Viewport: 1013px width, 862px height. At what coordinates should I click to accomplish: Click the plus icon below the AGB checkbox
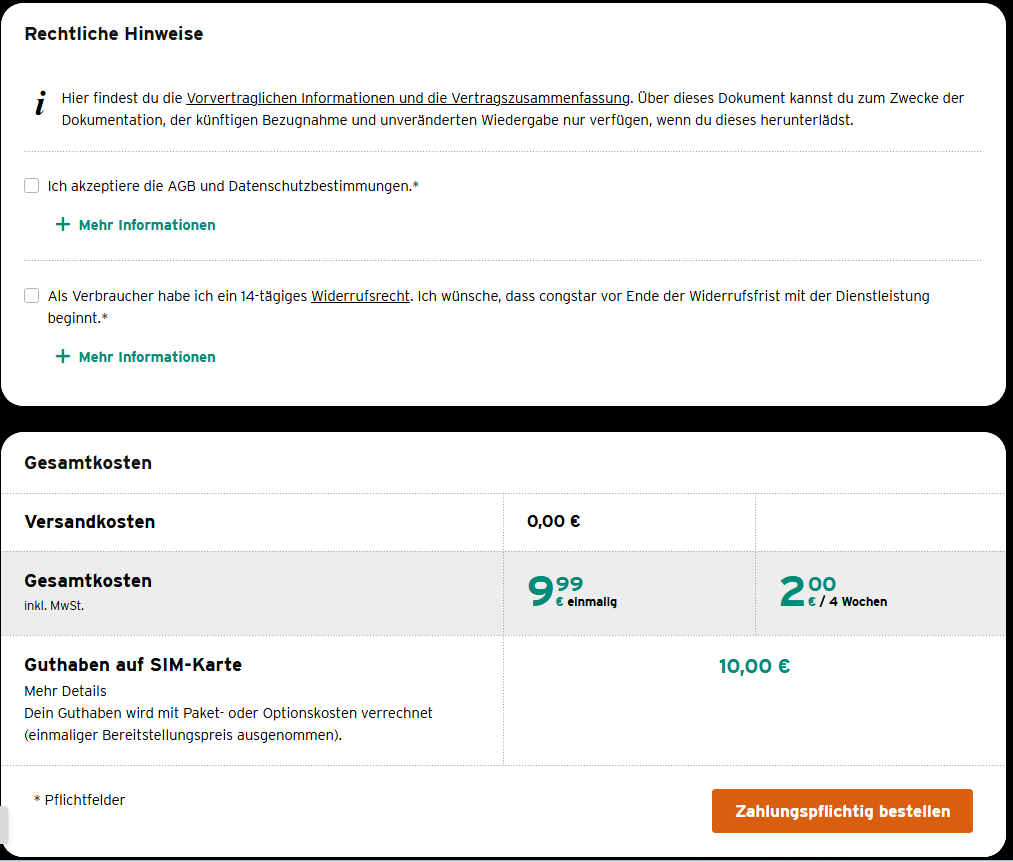63,225
